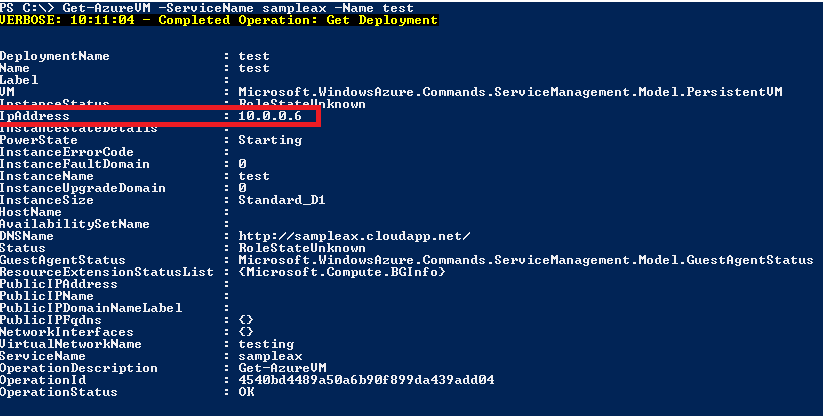Click the PowerState value Starting
This screenshot has height=416, width=823.
[270, 140]
